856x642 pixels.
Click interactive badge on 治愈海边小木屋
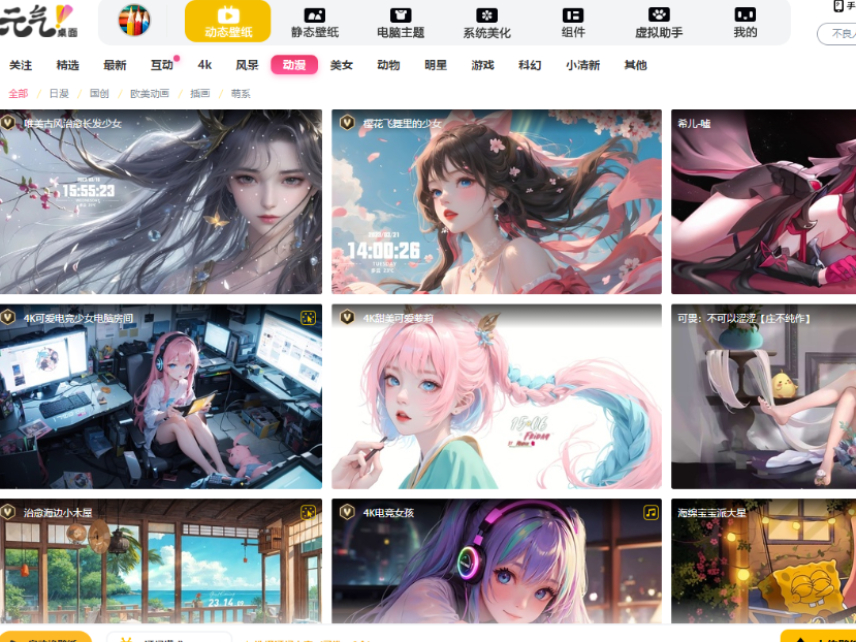pyautogui.click(x=308, y=512)
